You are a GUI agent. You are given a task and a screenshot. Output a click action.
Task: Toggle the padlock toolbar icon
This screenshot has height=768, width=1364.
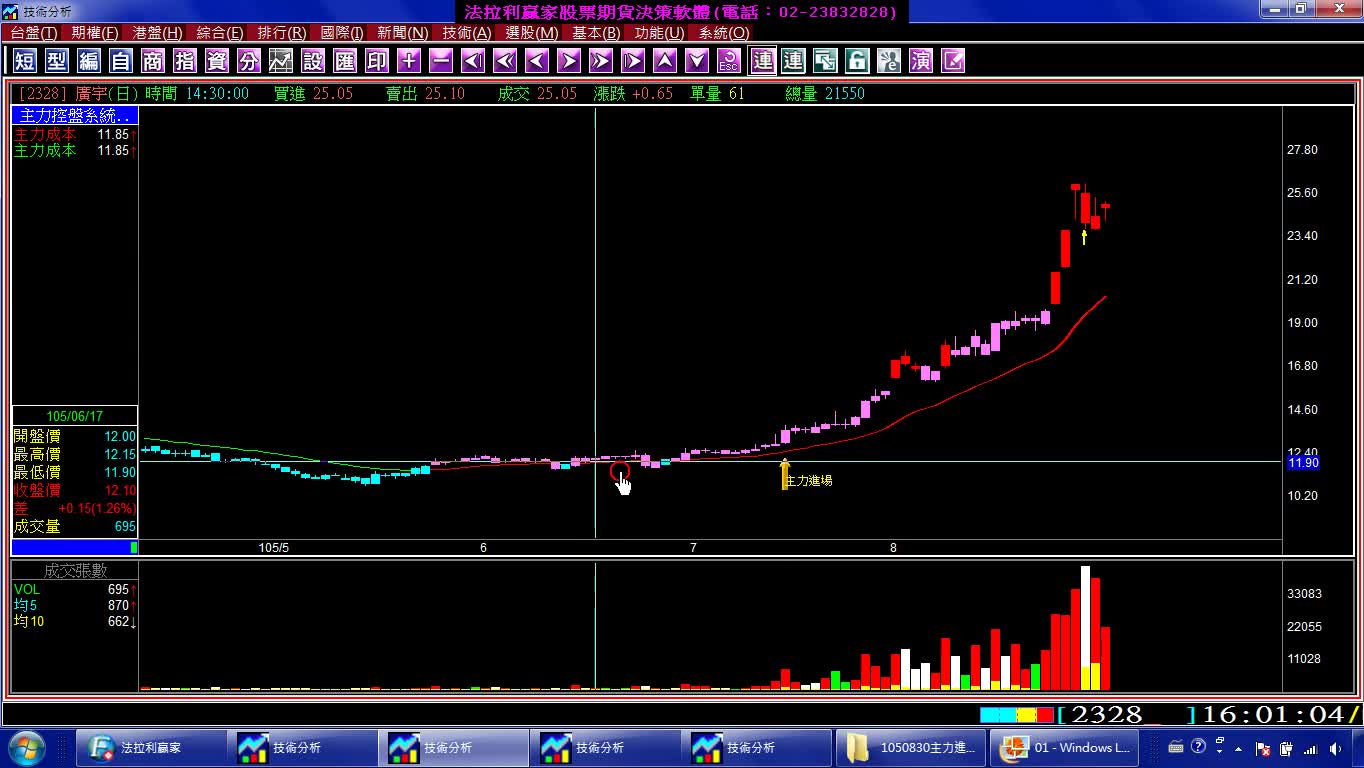coord(857,61)
